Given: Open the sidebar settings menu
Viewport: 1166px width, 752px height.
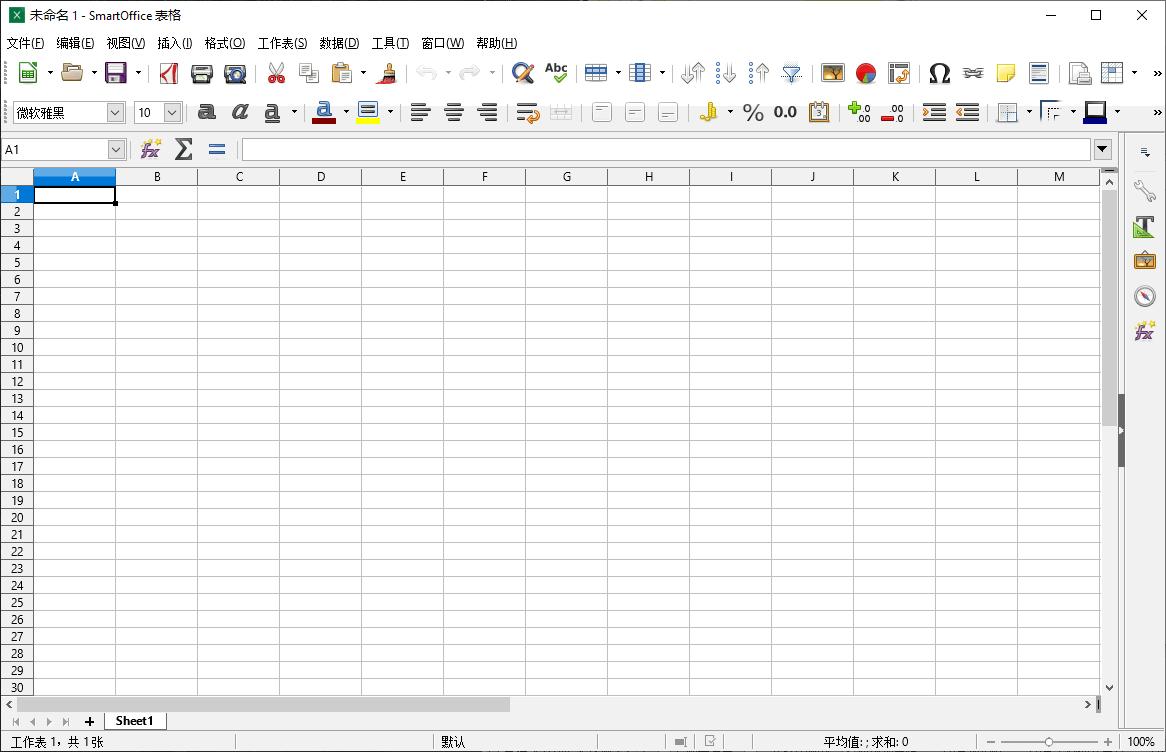Looking at the screenshot, I should 1145,152.
